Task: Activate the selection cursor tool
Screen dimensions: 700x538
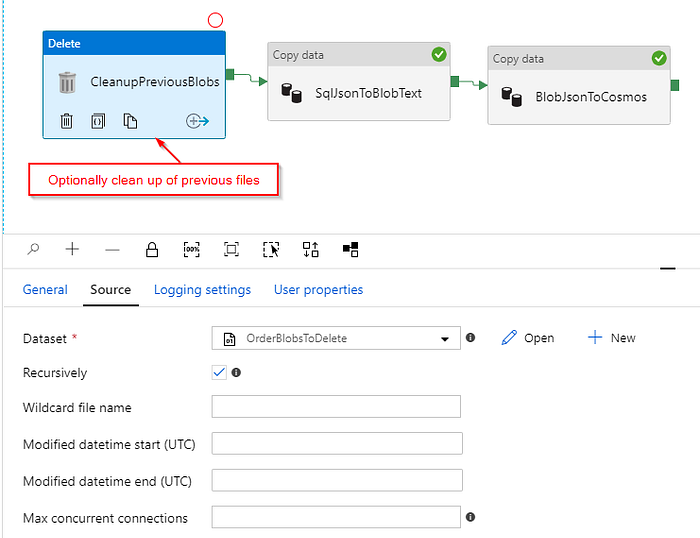Action: [x=271, y=250]
